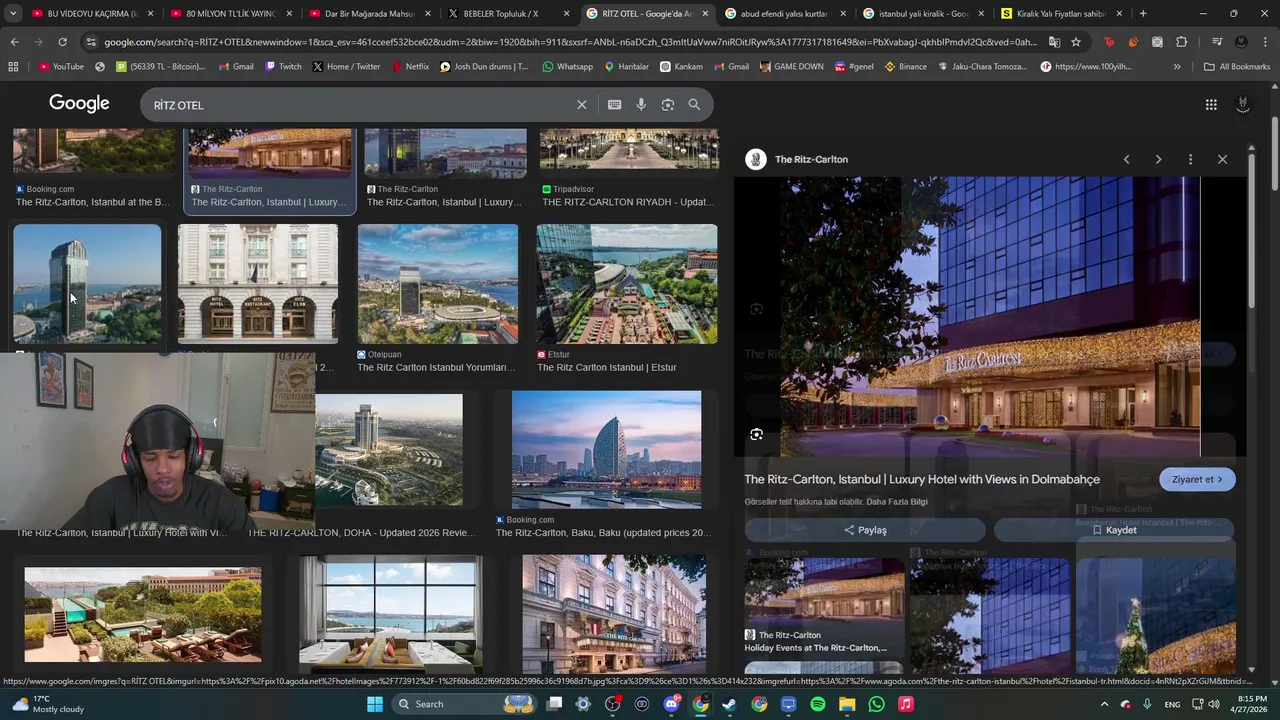1280x720 pixels.
Task: Open the terrace pool garden image
Action: (143, 615)
